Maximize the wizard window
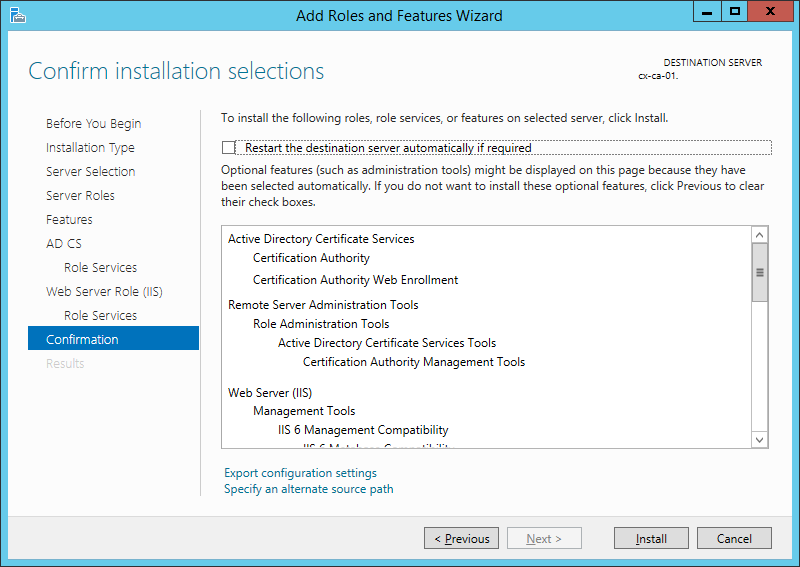Image resolution: width=800 pixels, height=567 pixels. pos(735,12)
